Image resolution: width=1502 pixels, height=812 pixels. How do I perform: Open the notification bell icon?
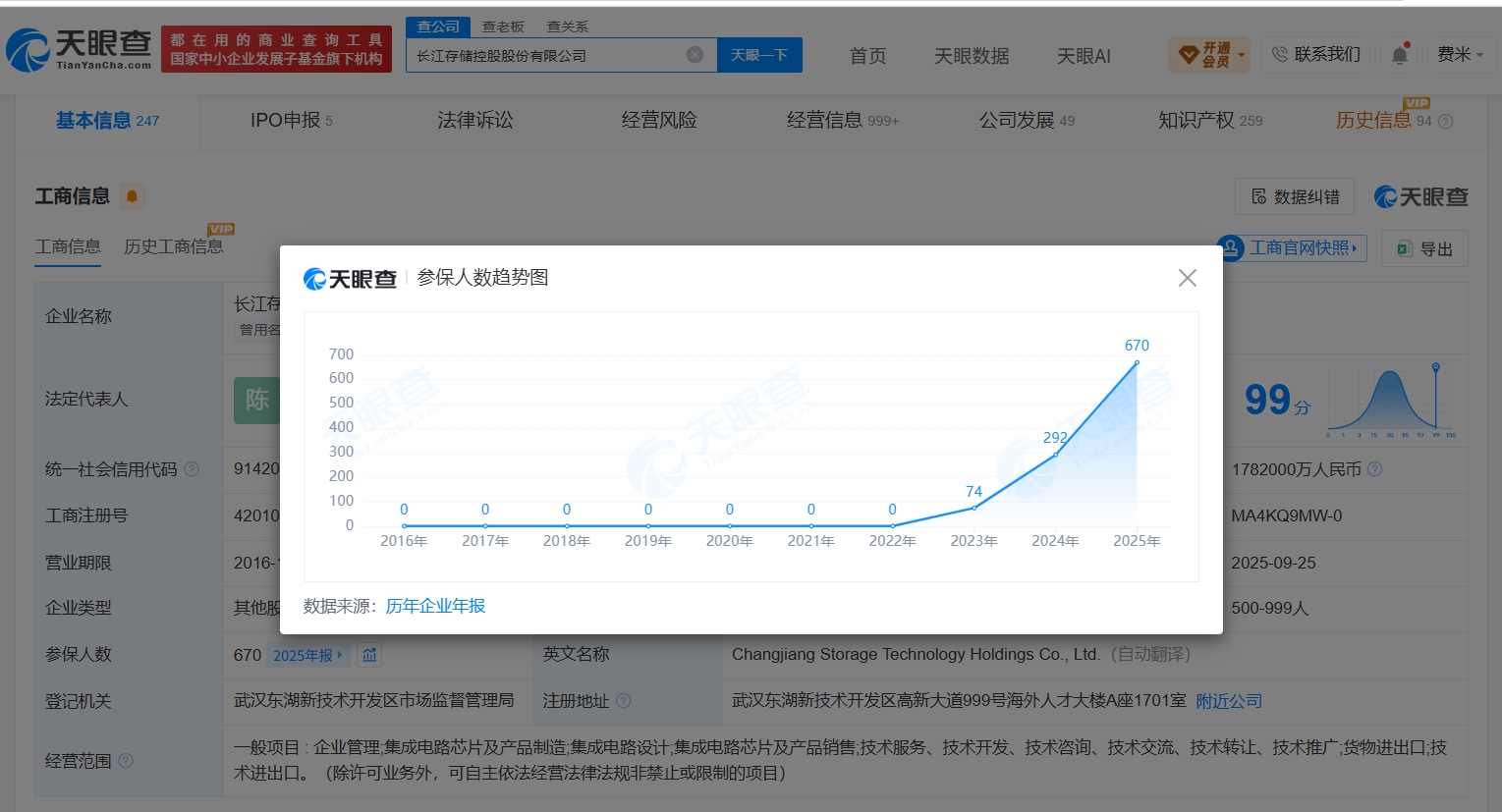pos(1400,55)
